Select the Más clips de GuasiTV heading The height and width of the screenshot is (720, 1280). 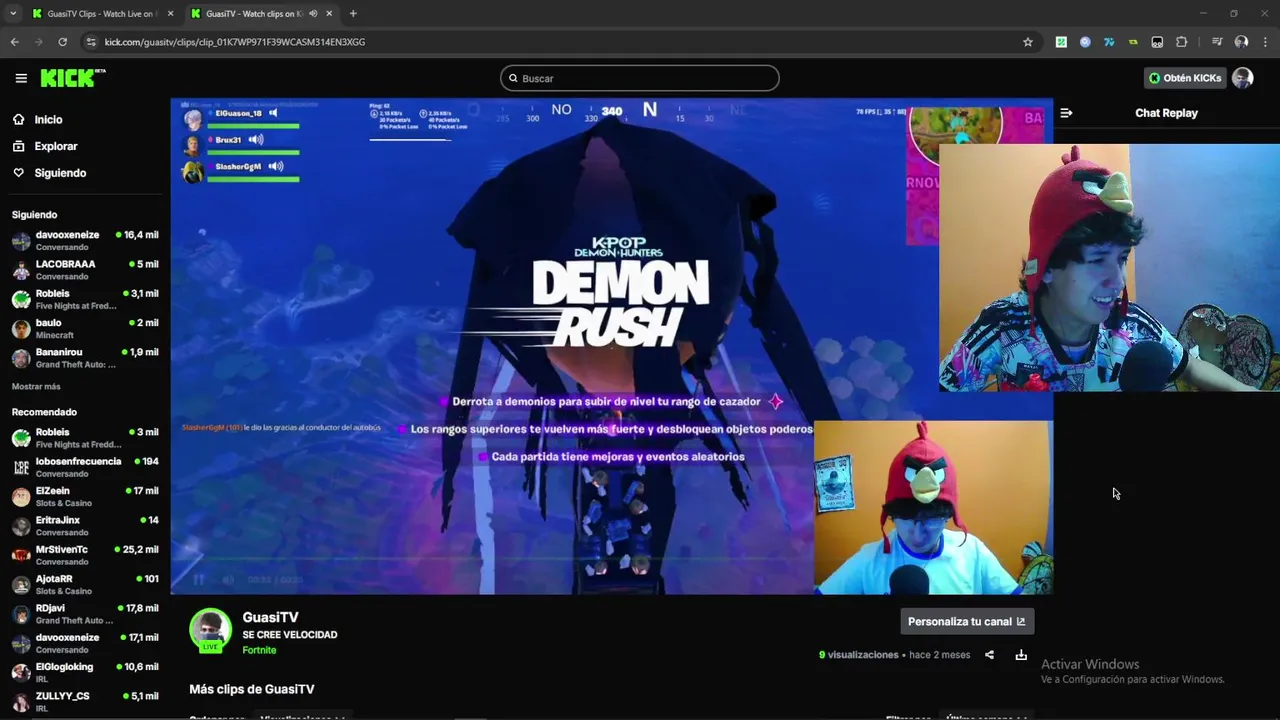pos(252,689)
